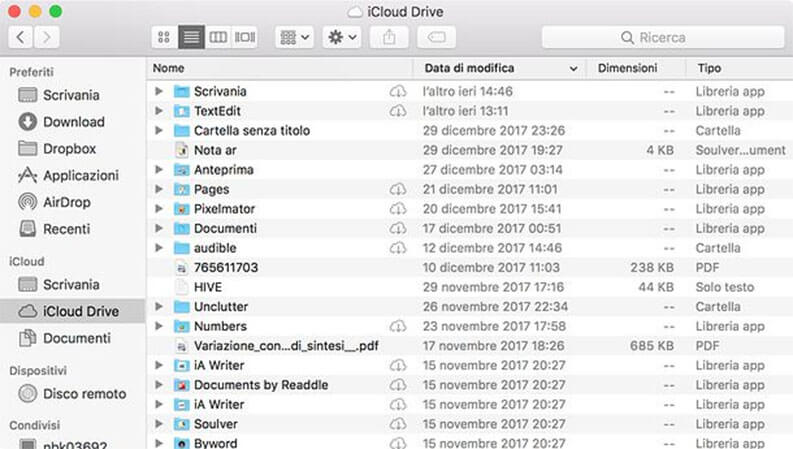Click the Soulver...ument type cell
Viewport: 793px width, 449px height.
coord(740,150)
